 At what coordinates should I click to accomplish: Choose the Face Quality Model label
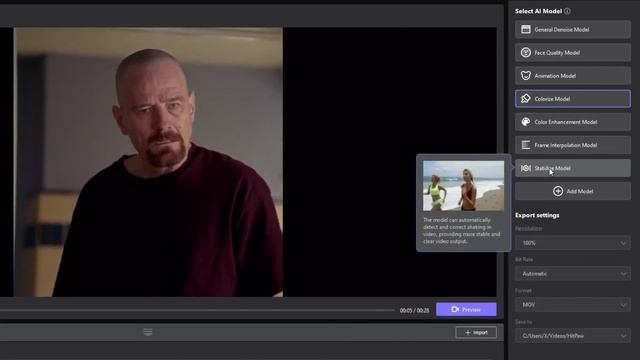(x=557, y=53)
